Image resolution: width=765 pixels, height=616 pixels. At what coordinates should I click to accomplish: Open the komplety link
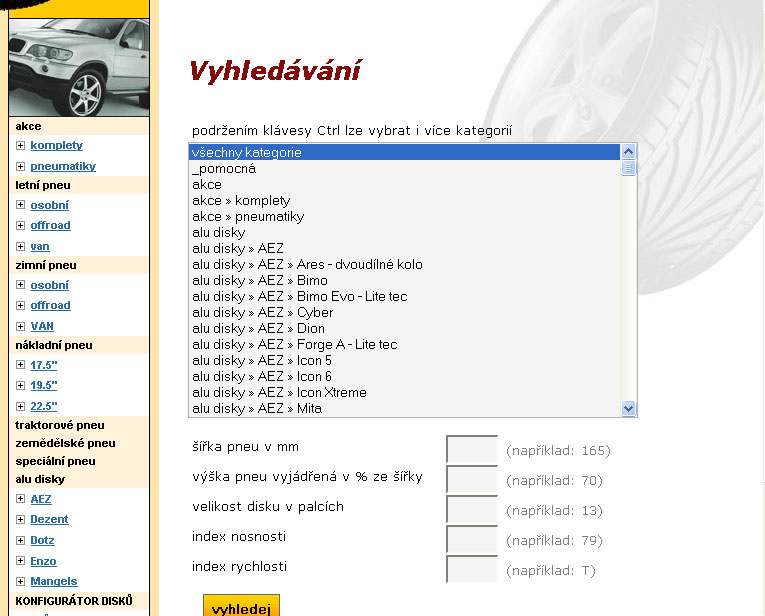coord(57,145)
